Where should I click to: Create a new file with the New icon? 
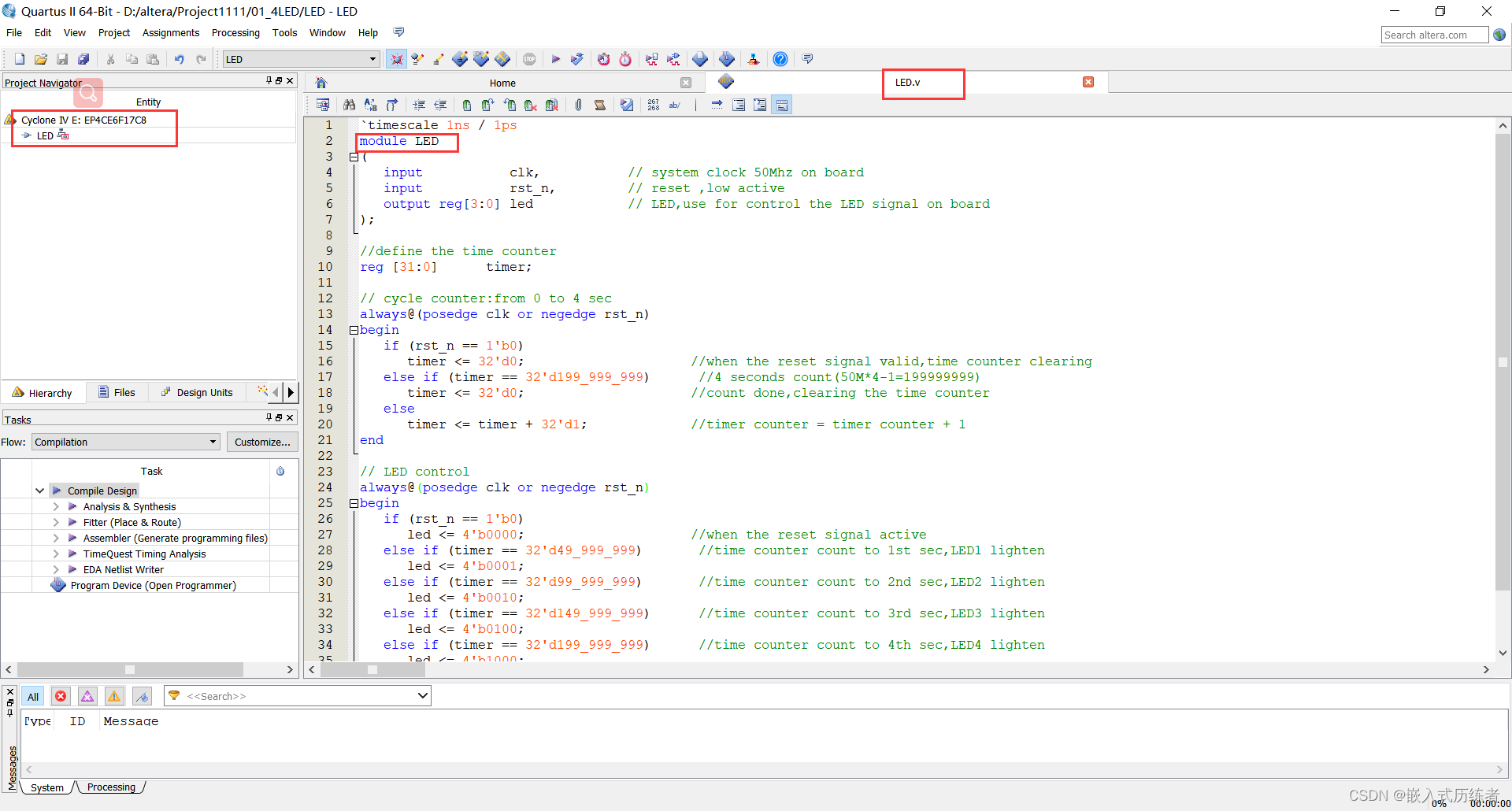coord(20,59)
